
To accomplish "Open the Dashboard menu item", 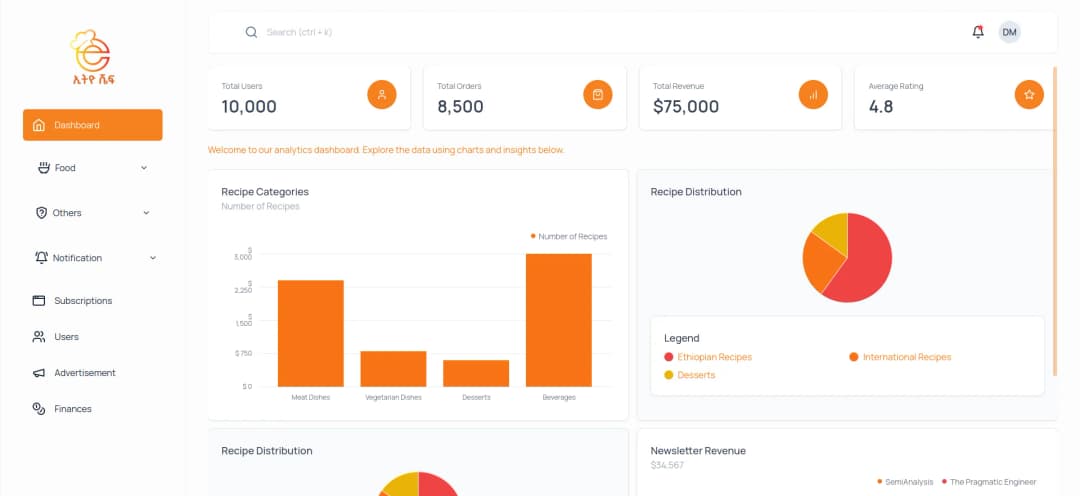I will click(92, 125).
